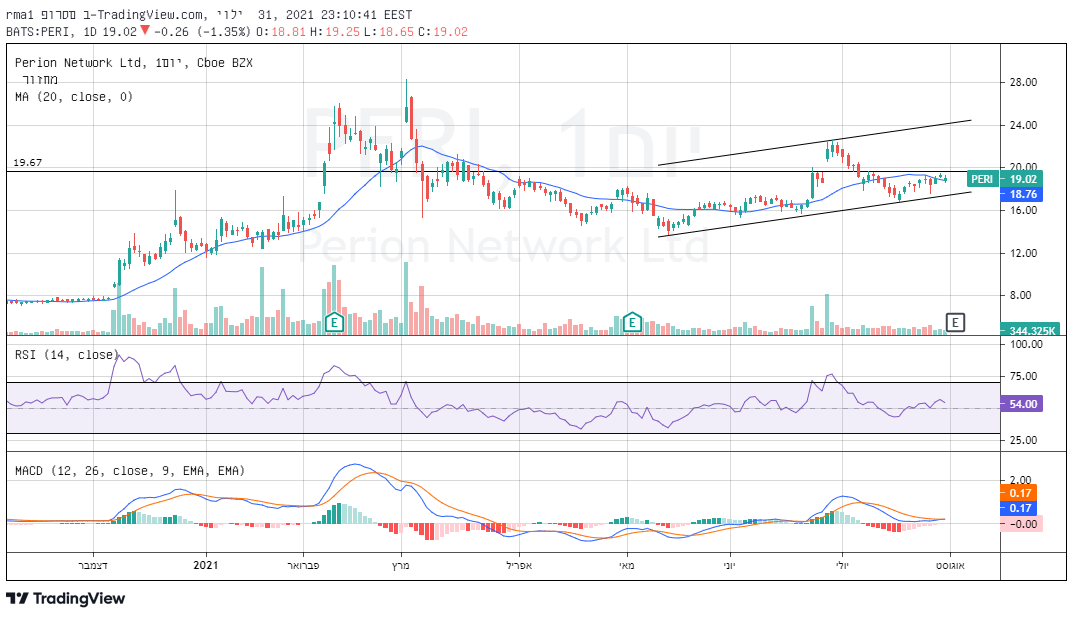
Task: Click the 19.02 current price label
Action: click(1023, 179)
